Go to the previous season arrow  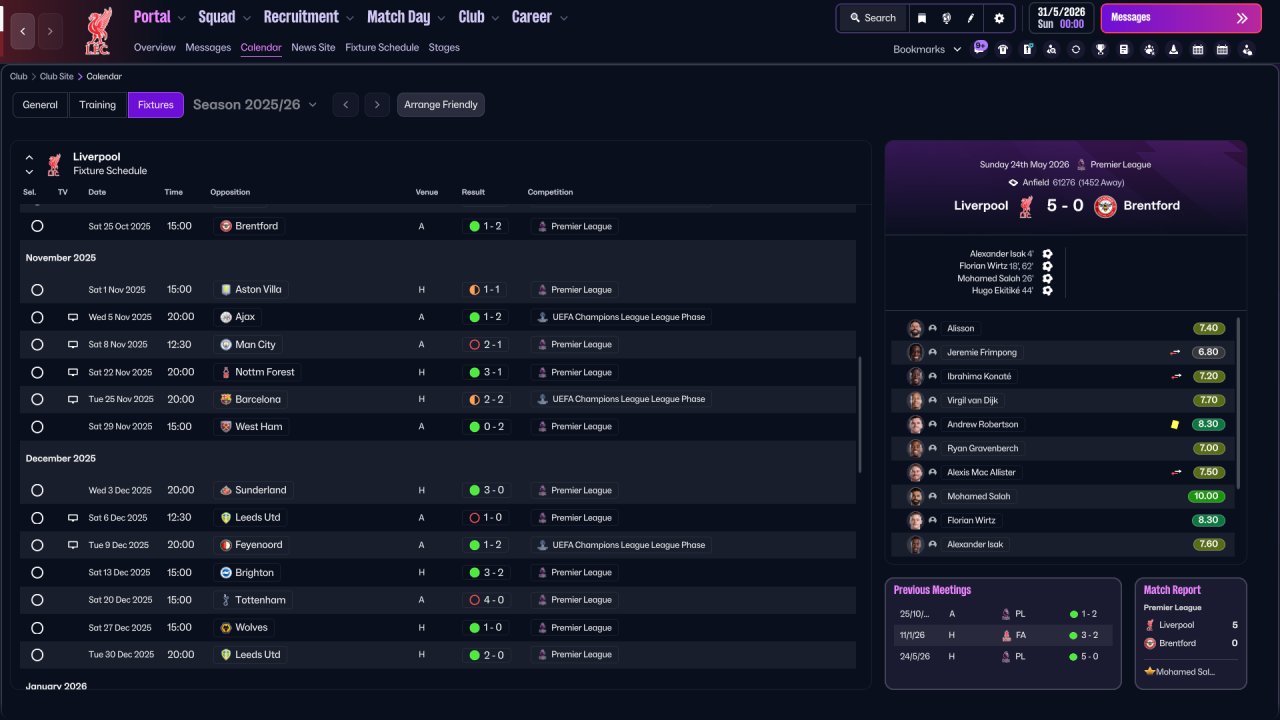345,105
